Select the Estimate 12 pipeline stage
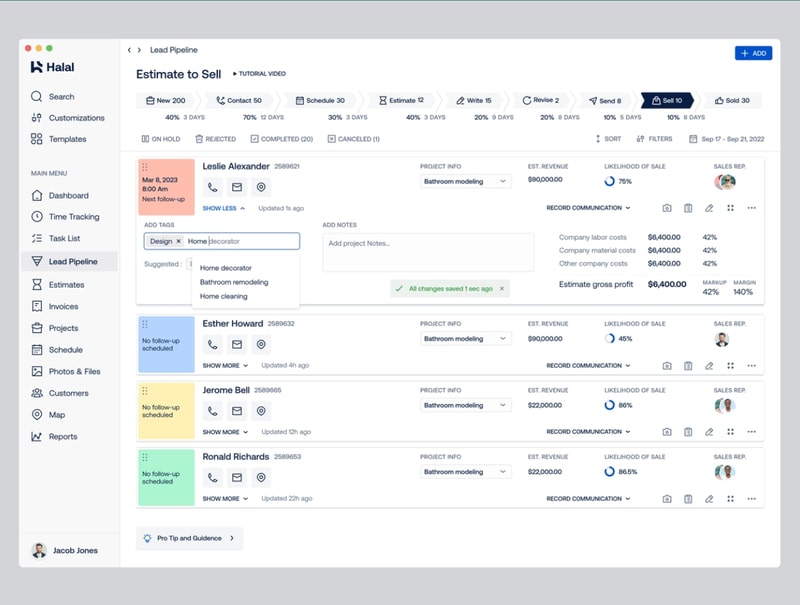 coord(402,100)
